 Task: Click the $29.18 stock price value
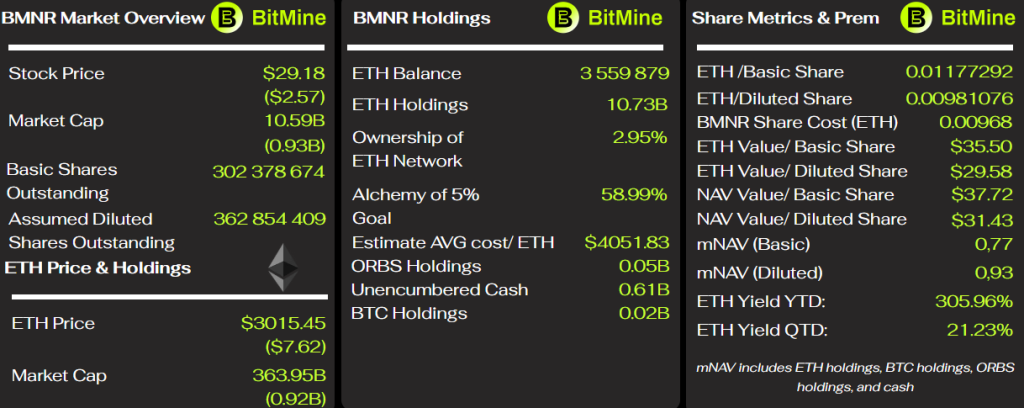[x=294, y=73]
